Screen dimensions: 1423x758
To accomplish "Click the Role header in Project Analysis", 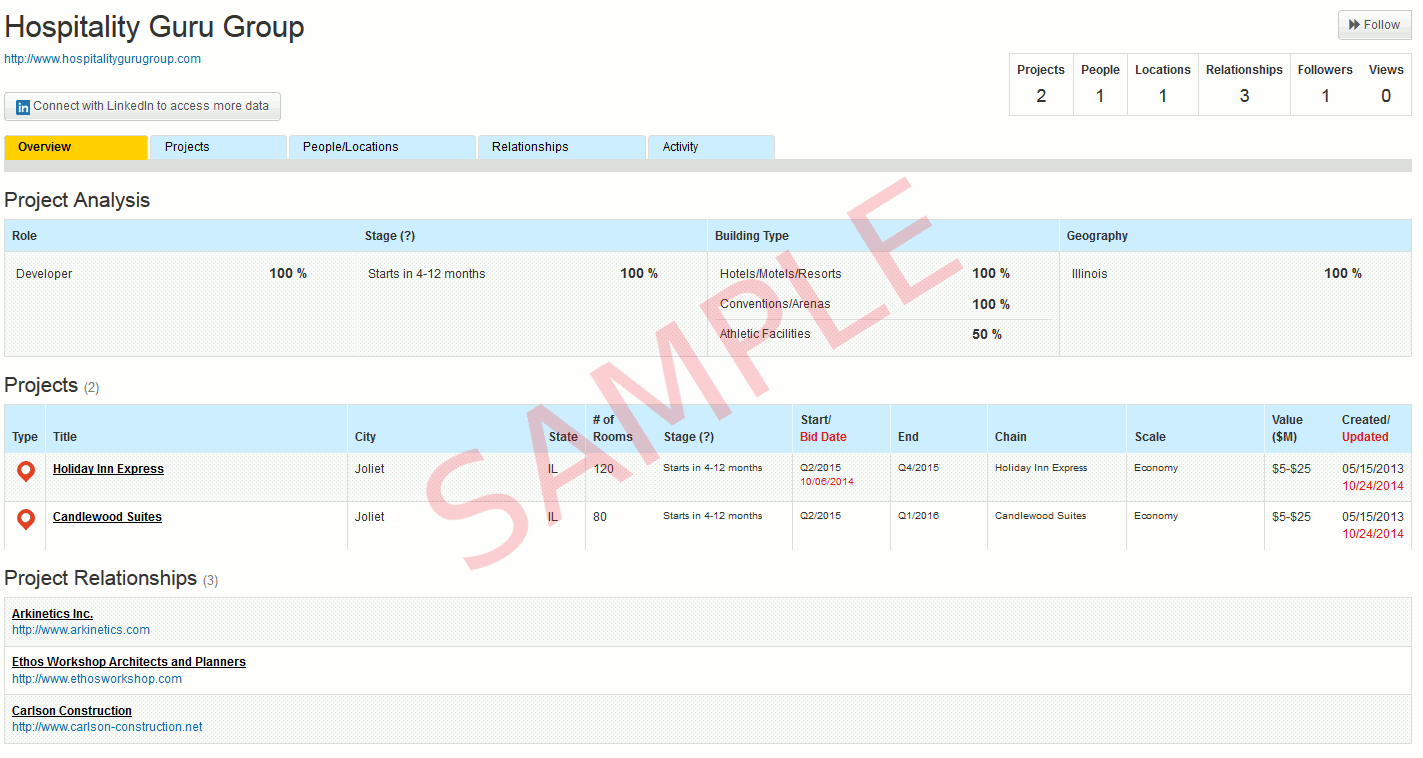I will coord(25,236).
